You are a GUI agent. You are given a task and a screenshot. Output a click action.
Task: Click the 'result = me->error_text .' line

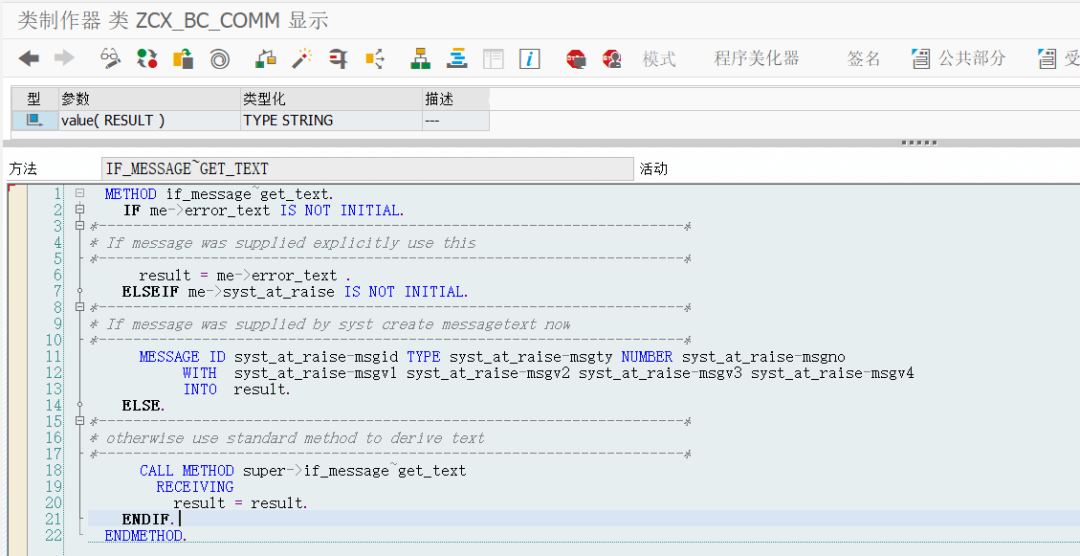[x=245, y=276]
